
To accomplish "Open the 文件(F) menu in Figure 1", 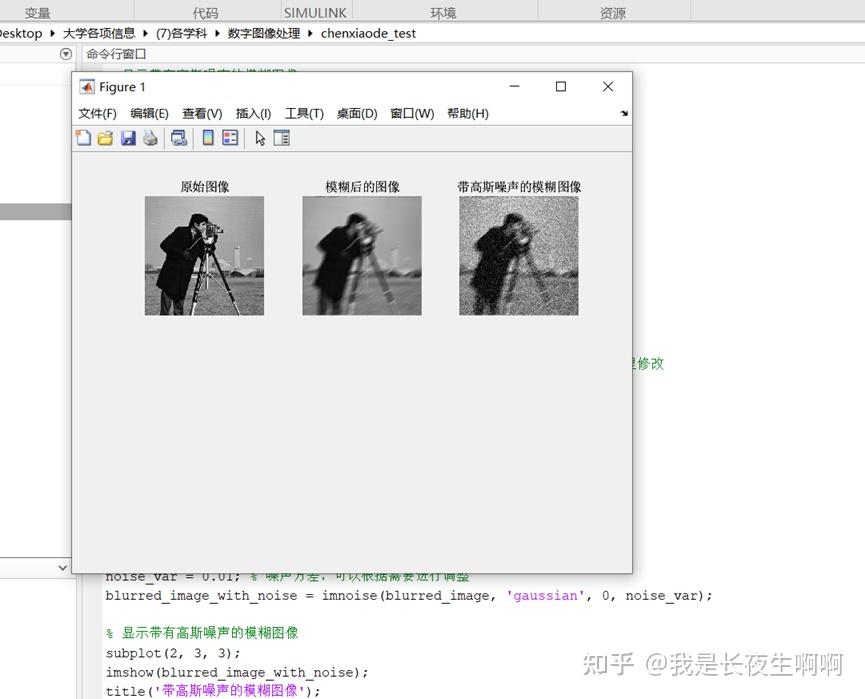I will coord(96,113).
